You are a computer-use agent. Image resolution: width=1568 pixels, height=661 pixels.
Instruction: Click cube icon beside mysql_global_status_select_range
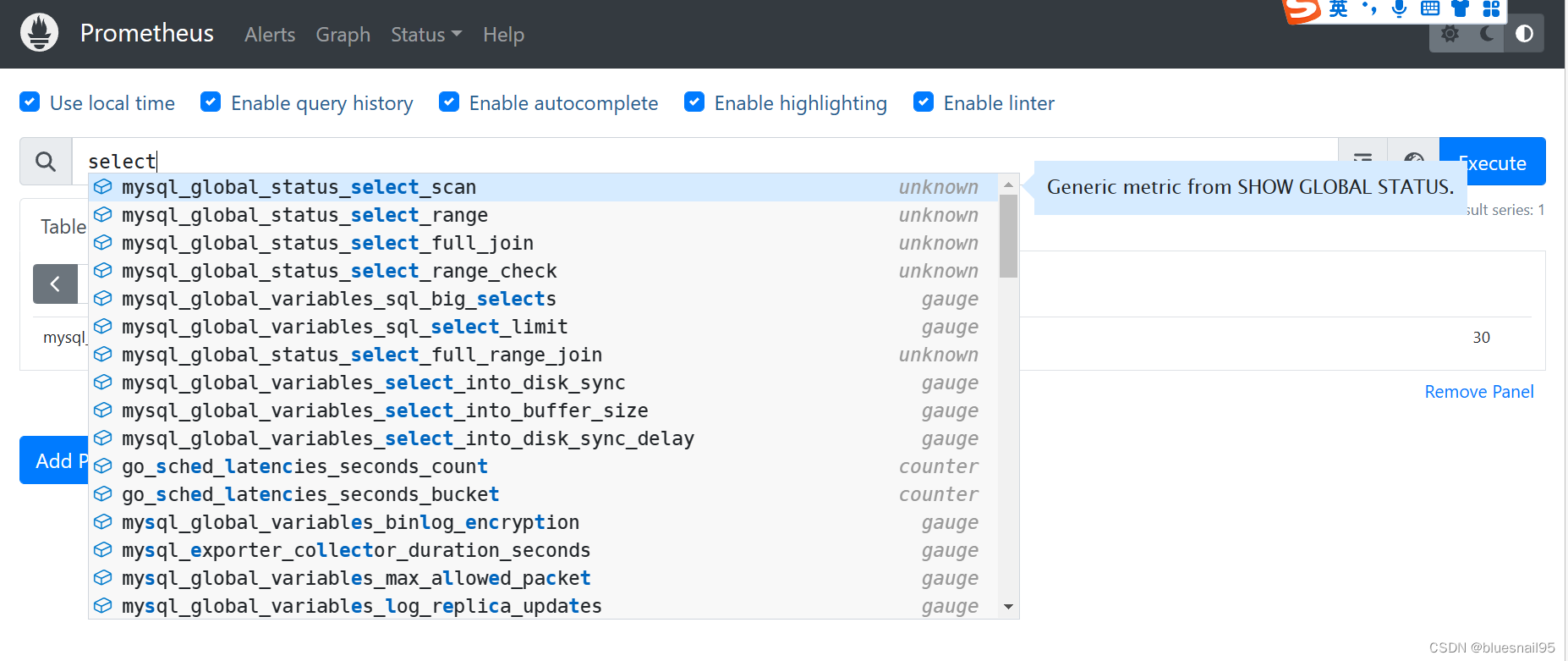(102, 214)
